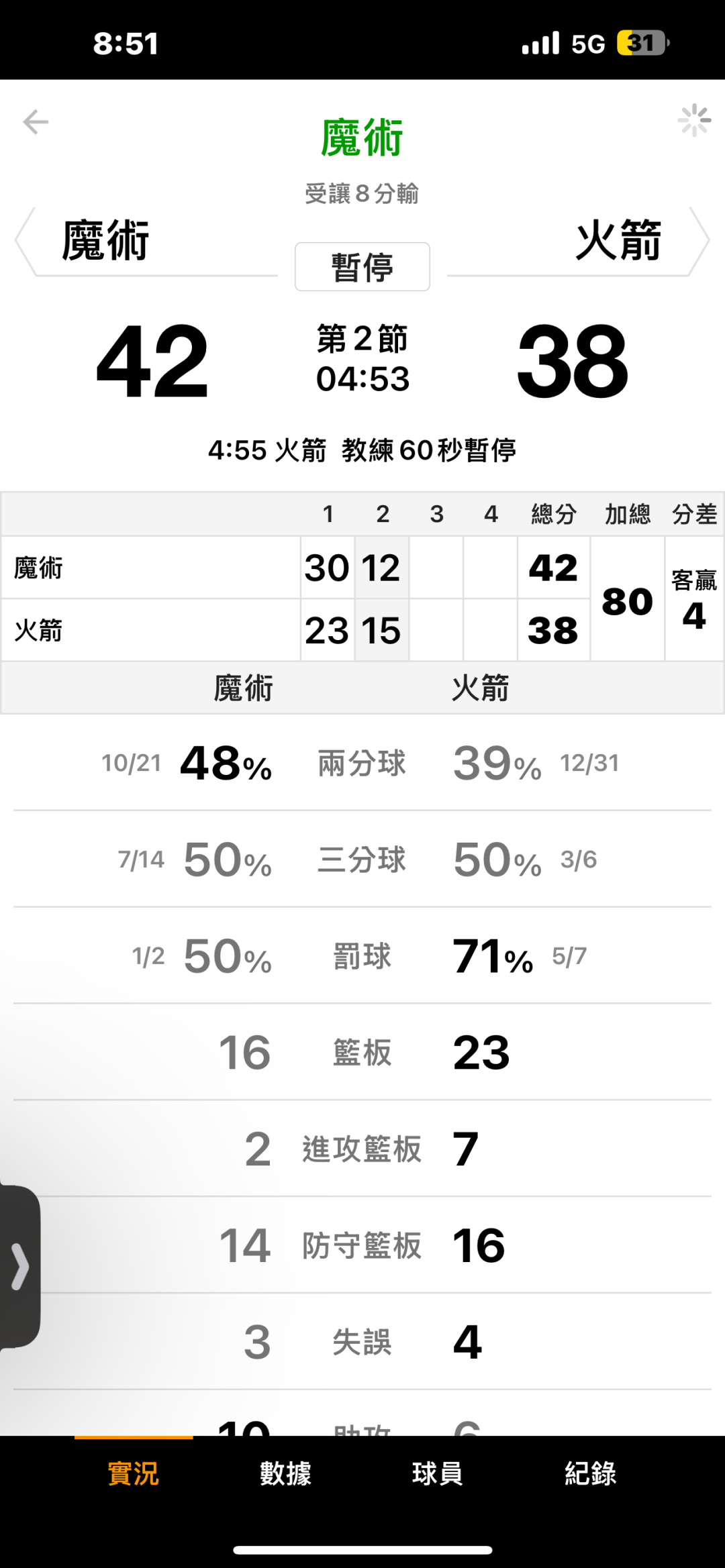Viewport: 725px width, 1568px height.
Task: Tap the back arrow icon
Action: [x=36, y=122]
